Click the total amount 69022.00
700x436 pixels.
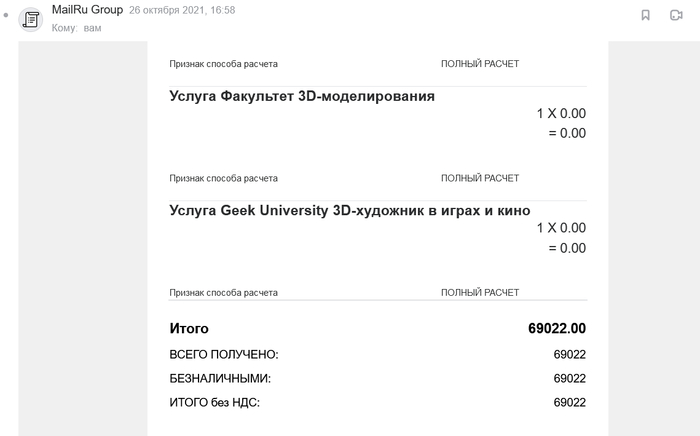coord(556,328)
